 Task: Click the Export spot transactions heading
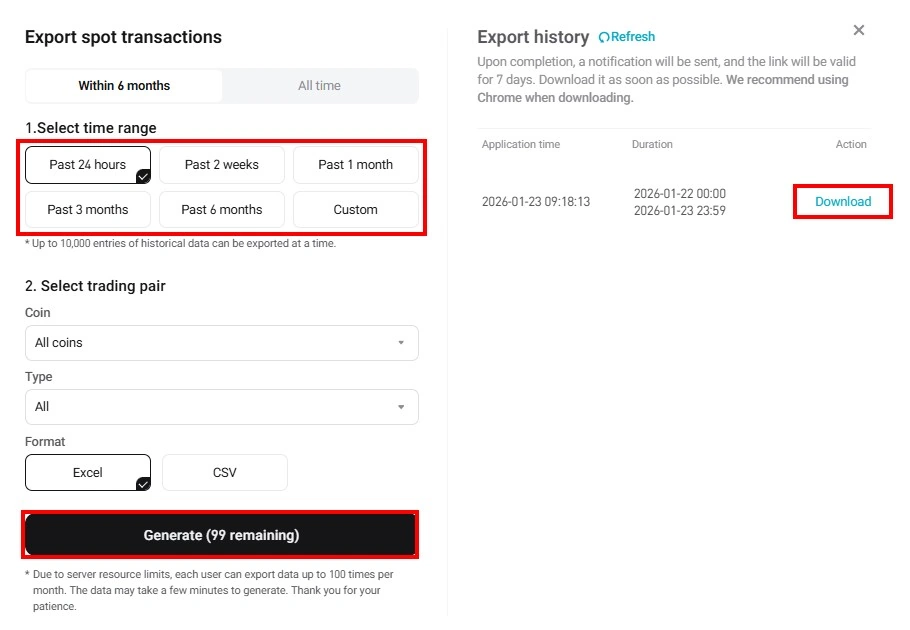click(x=123, y=37)
